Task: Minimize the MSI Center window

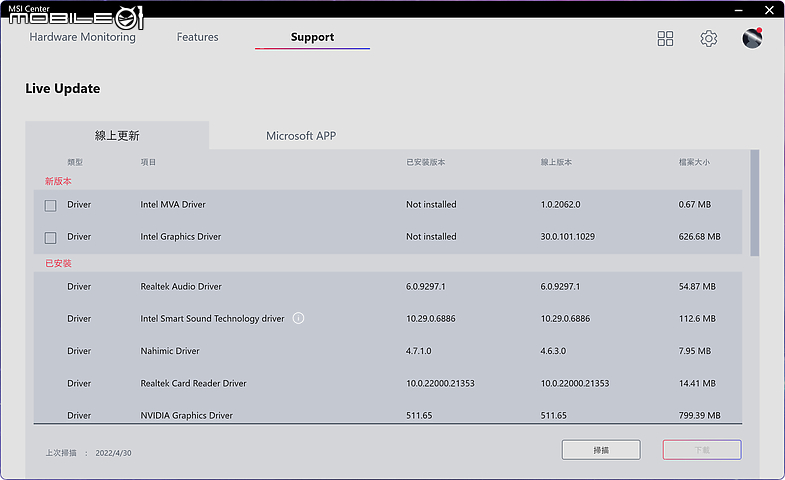Action: tap(739, 10)
